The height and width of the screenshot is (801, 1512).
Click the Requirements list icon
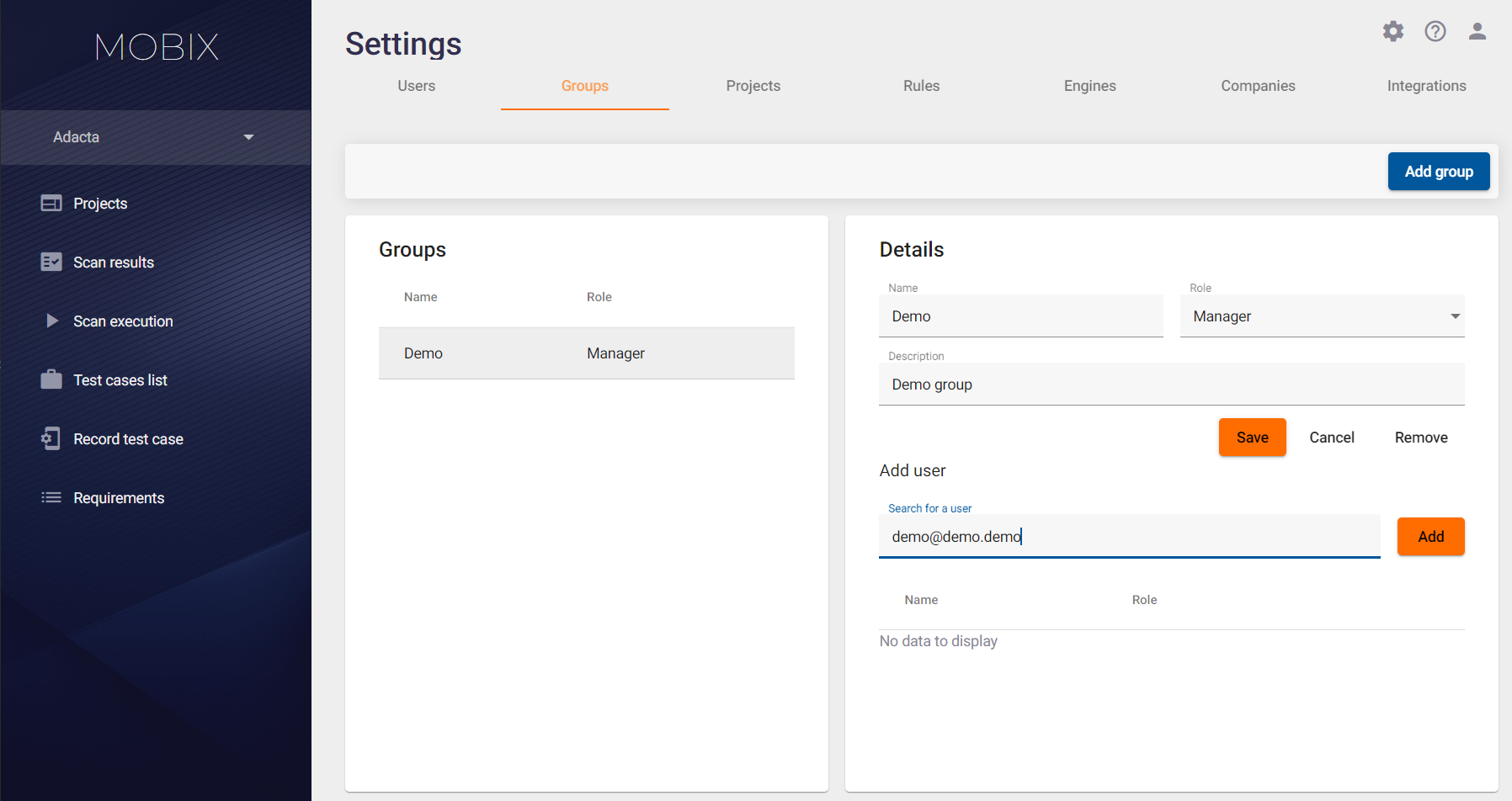coord(51,497)
